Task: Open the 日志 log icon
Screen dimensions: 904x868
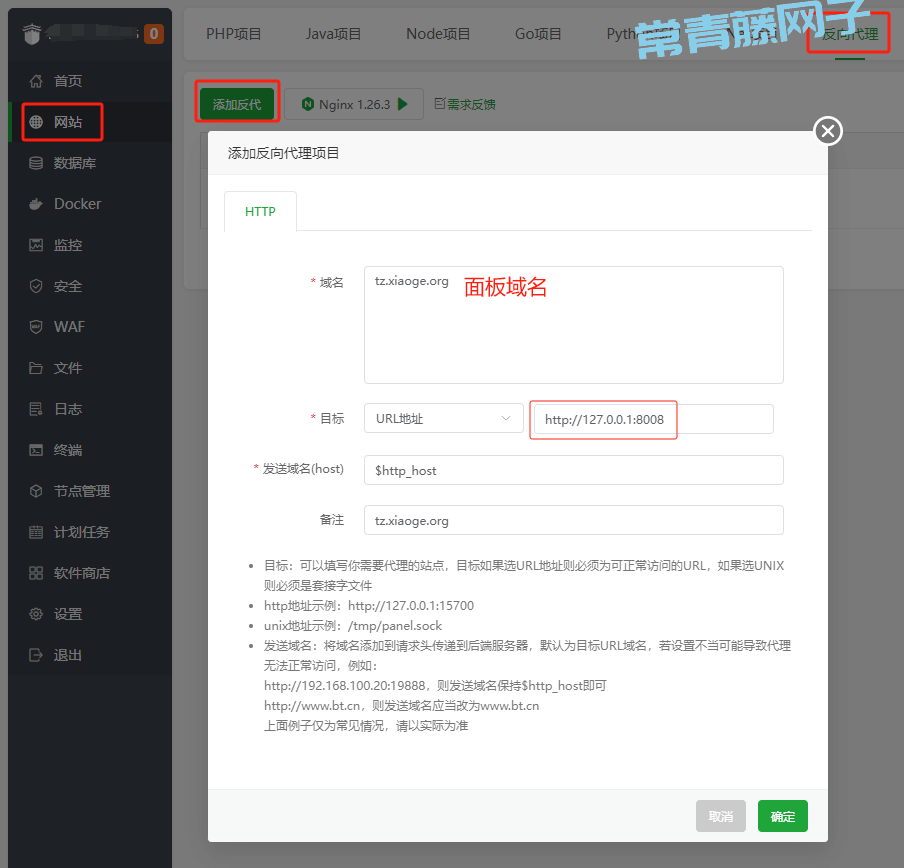Action: point(36,409)
